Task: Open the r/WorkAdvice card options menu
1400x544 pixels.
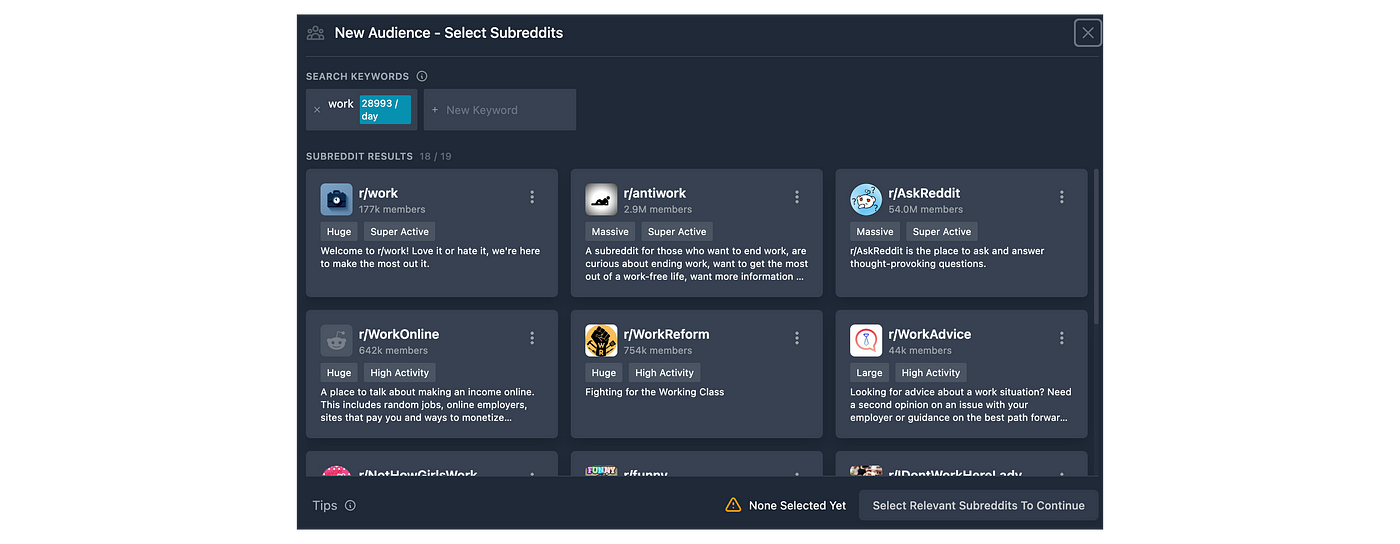Action: point(1062,338)
